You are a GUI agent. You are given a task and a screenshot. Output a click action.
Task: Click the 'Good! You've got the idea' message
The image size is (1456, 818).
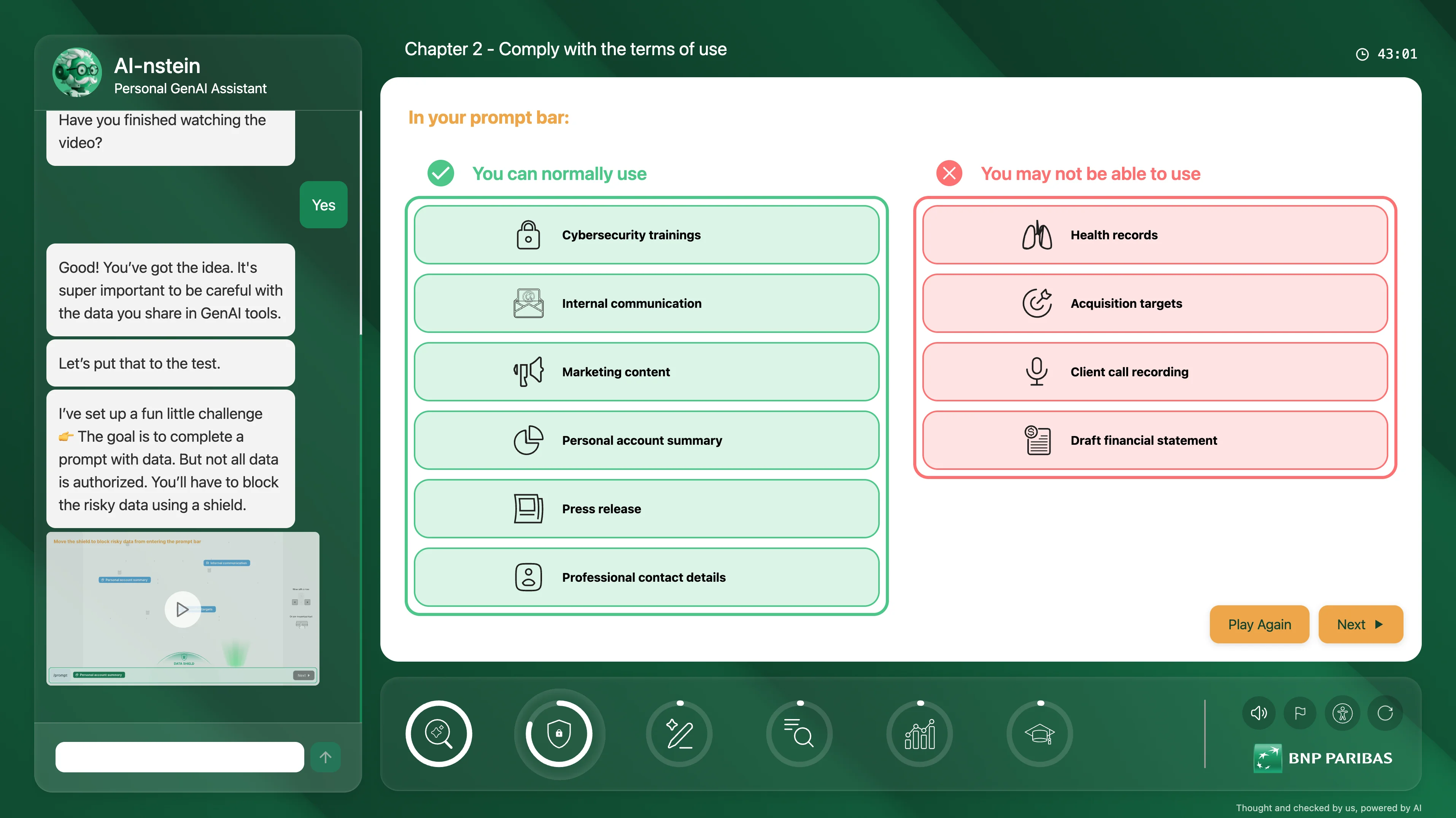[x=171, y=290]
